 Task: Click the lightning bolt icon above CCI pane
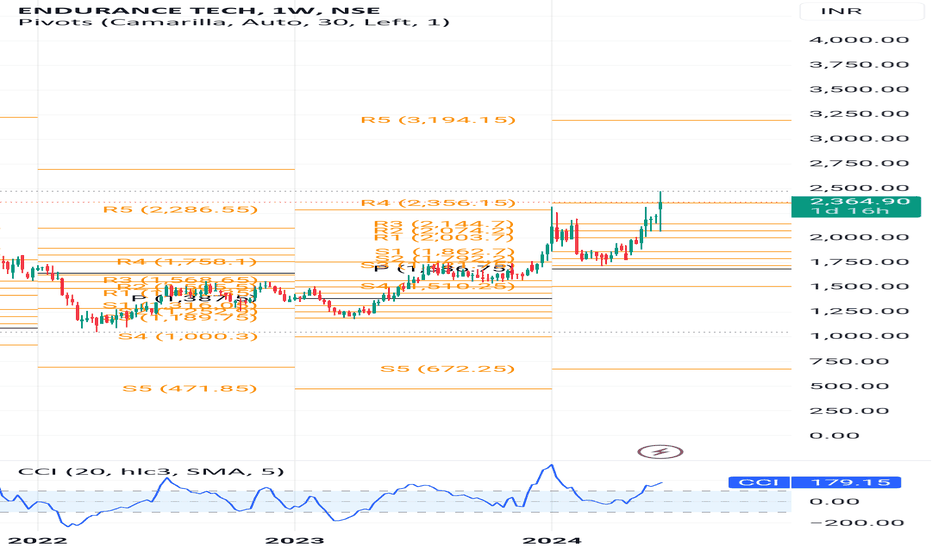[x=660, y=452]
